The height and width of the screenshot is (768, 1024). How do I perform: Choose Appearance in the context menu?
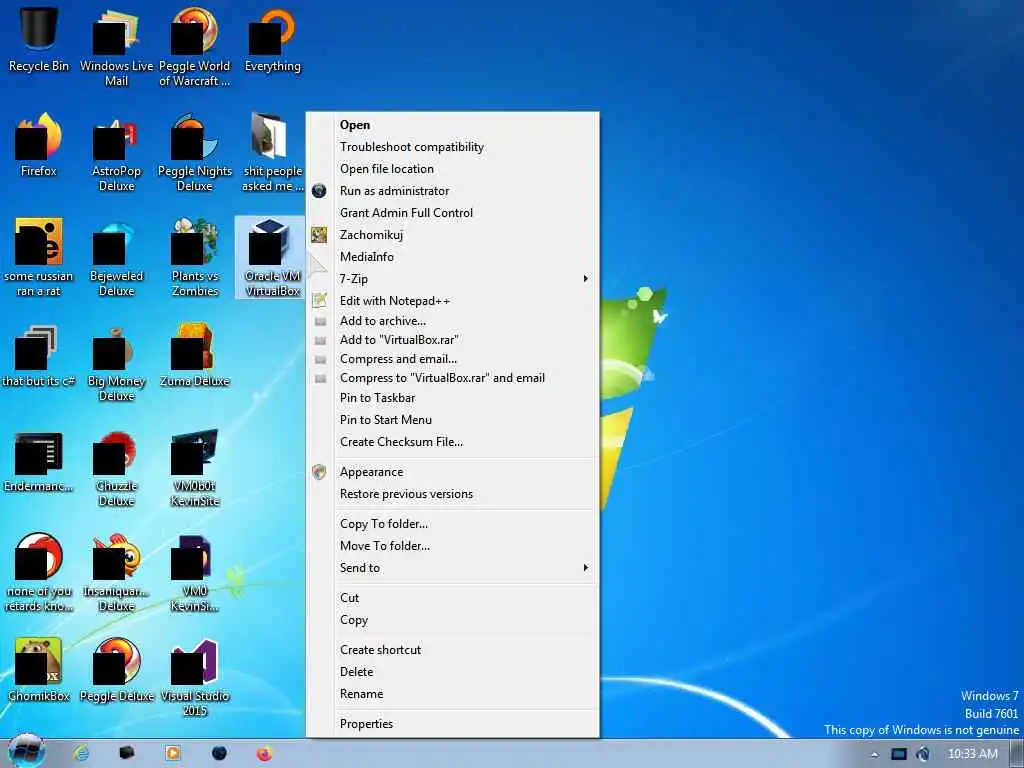(453, 472)
